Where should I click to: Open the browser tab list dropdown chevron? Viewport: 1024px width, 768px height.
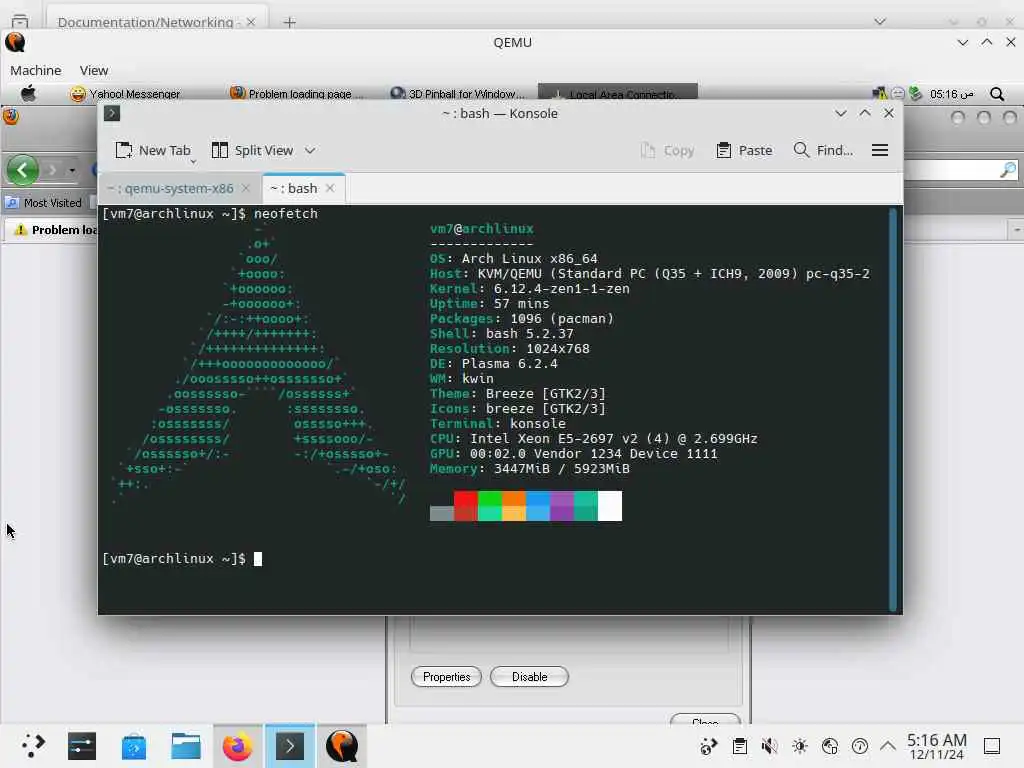pos(880,22)
